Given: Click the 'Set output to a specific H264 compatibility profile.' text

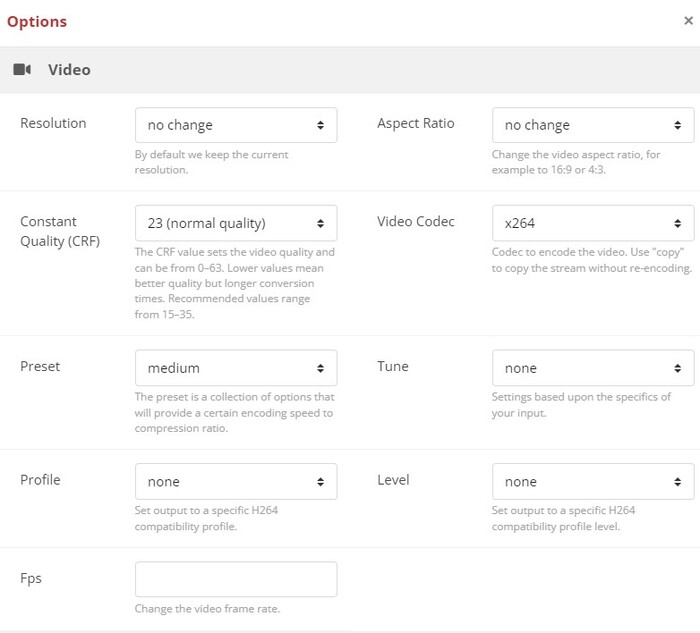Looking at the screenshot, I should [206, 518].
